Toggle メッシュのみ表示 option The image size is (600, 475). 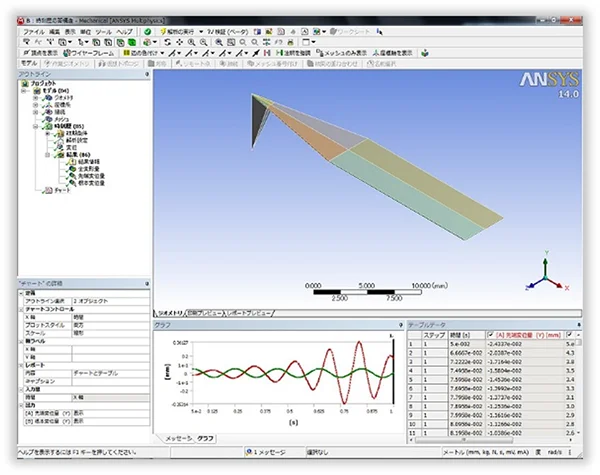click(x=341, y=53)
